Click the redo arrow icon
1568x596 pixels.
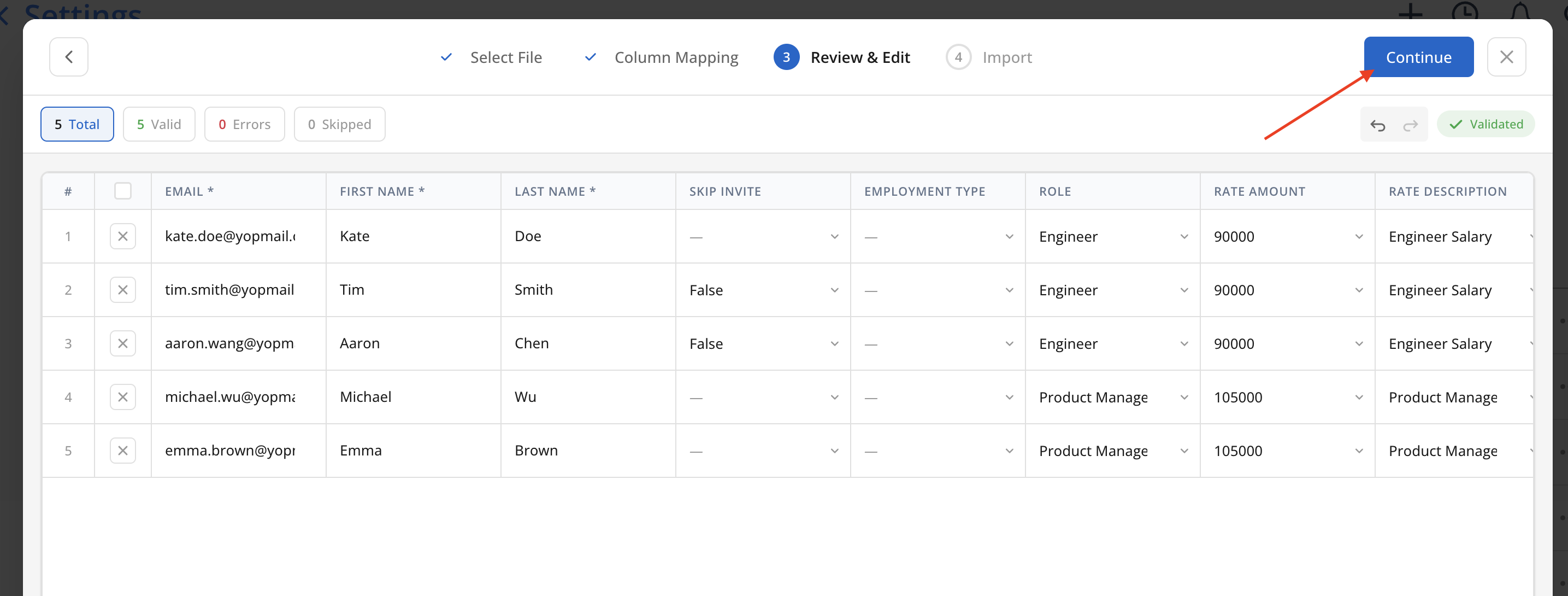point(1410,125)
